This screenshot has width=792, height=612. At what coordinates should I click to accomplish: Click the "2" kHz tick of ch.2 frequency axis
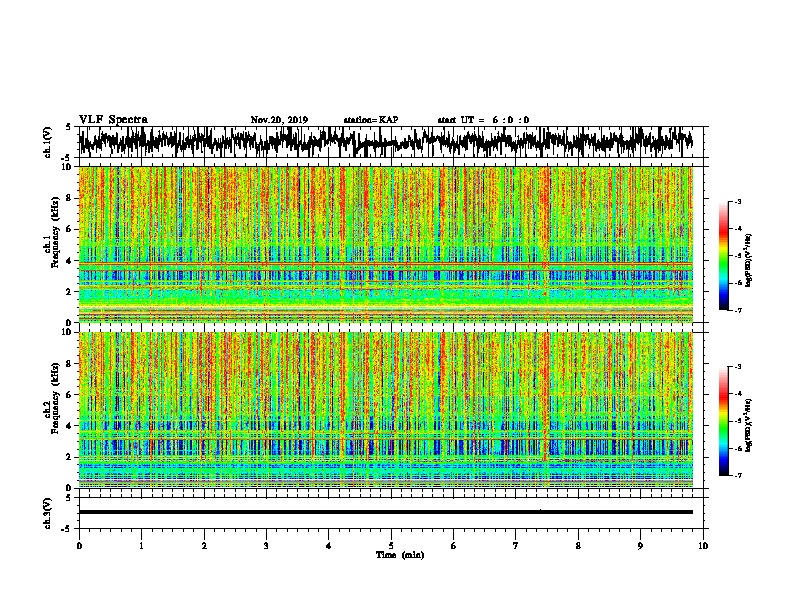69,457
